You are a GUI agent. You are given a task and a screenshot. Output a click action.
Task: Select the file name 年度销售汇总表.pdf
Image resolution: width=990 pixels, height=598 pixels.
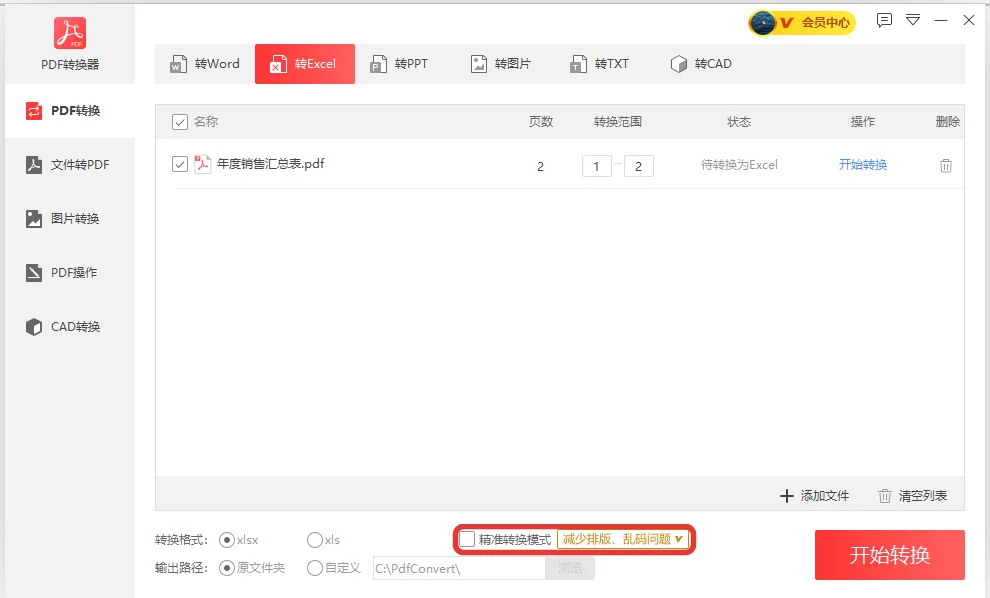270,164
